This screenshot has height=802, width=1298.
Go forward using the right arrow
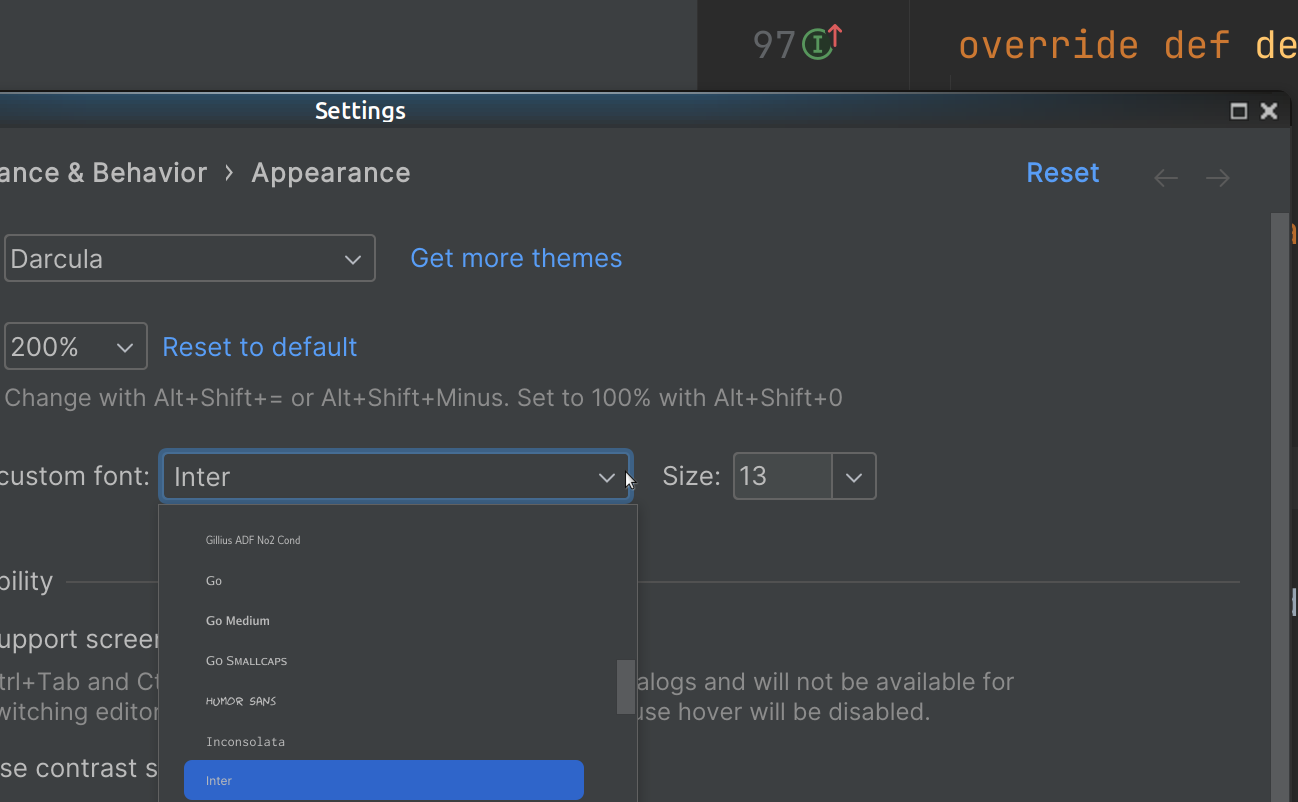click(1217, 178)
